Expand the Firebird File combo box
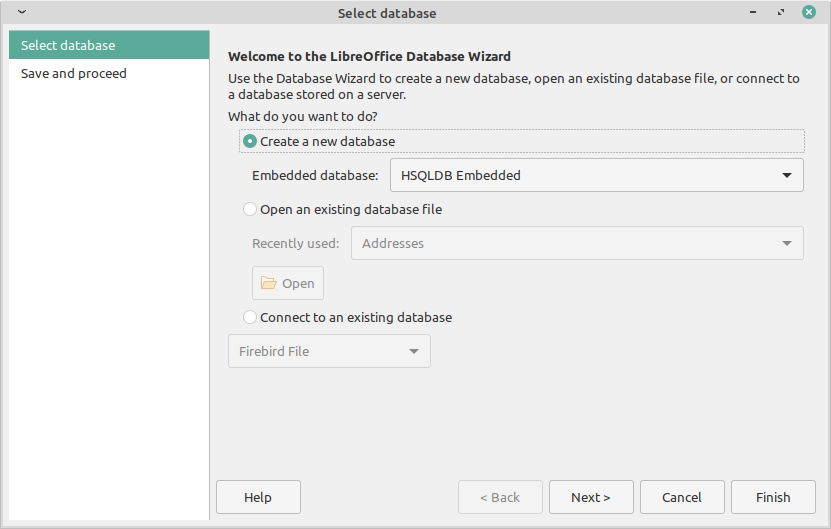The height and width of the screenshot is (529, 831). 329,351
